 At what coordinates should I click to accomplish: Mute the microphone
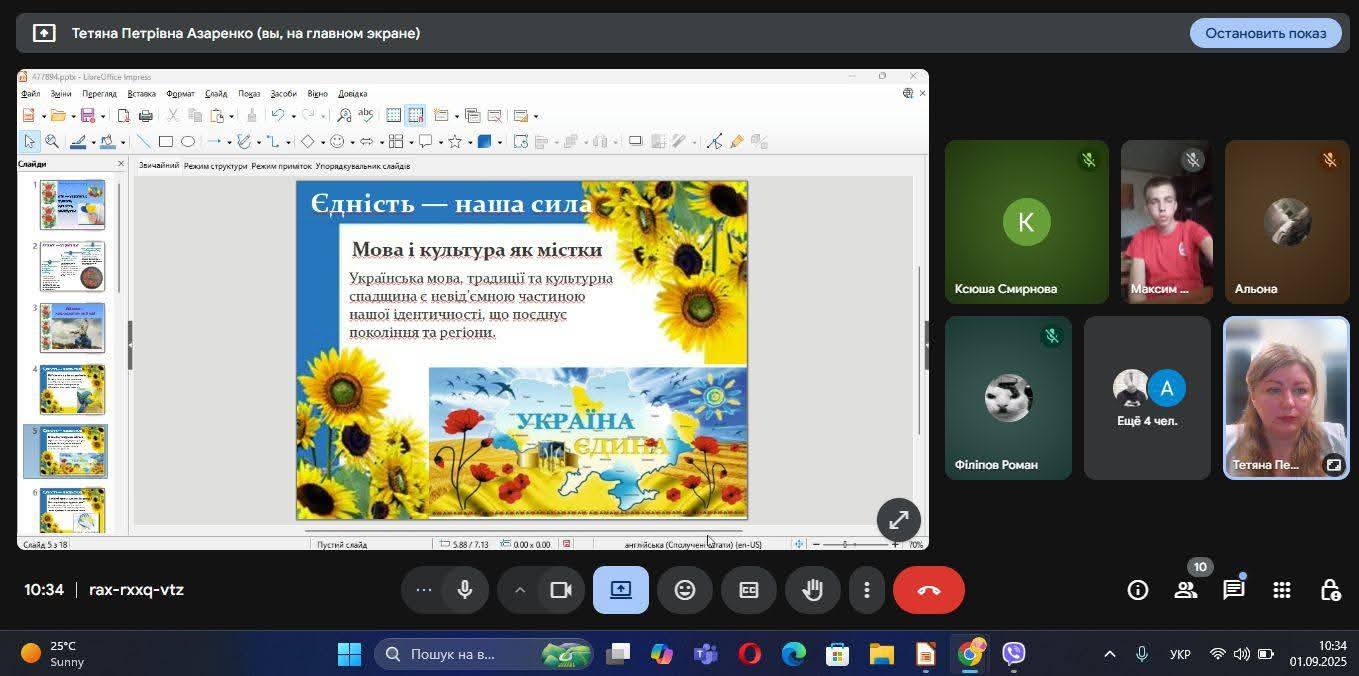click(465, 590)
